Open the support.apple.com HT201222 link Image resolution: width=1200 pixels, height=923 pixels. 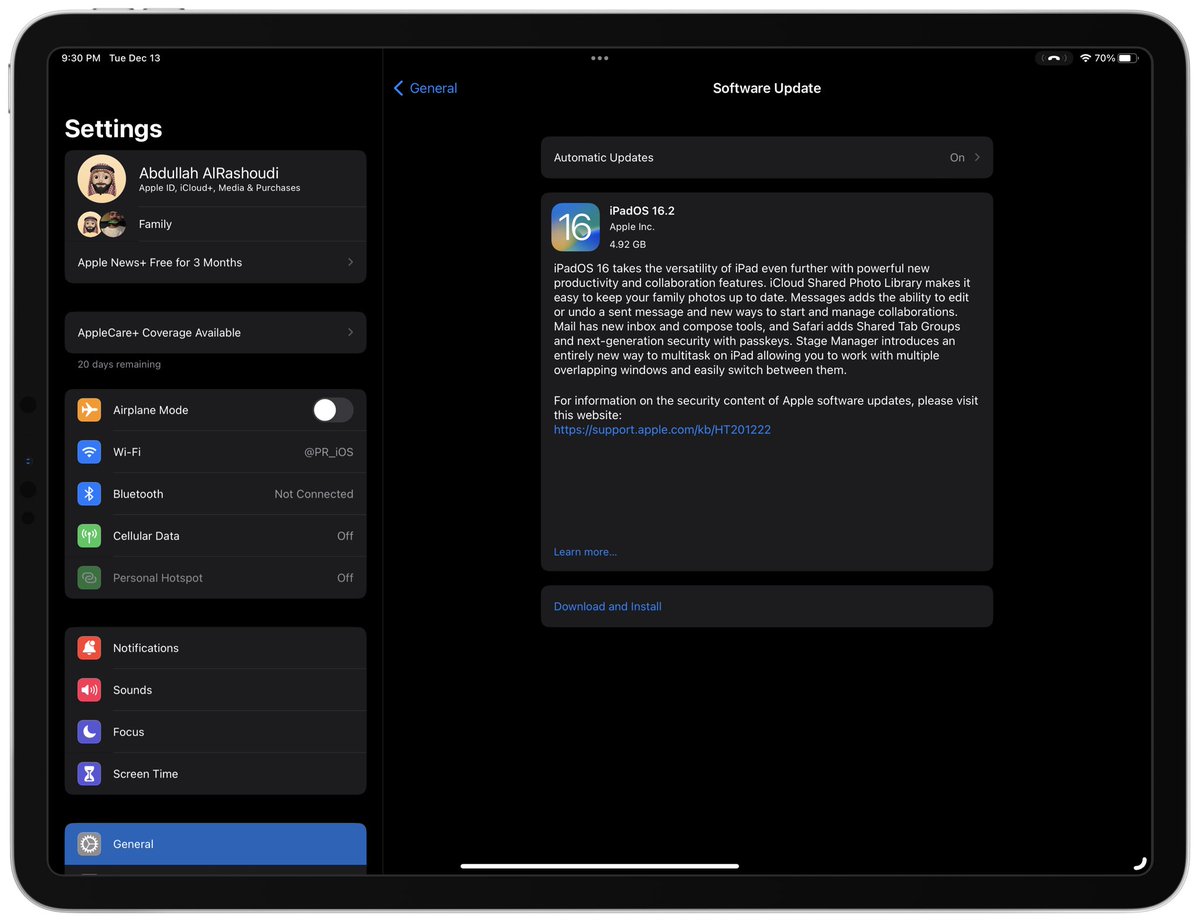[662, 430]
